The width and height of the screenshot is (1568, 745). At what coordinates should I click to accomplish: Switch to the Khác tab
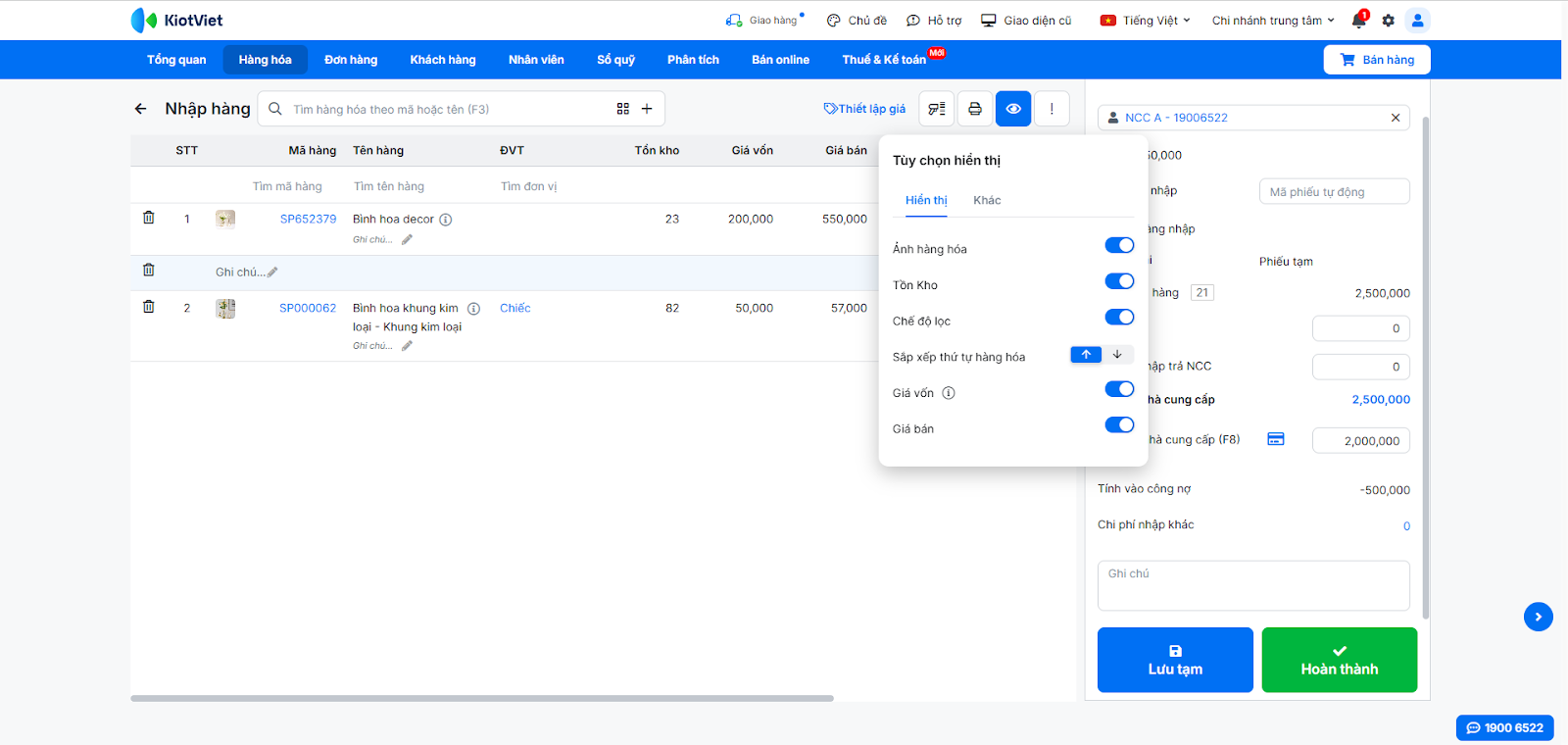(x=987, y=200)
